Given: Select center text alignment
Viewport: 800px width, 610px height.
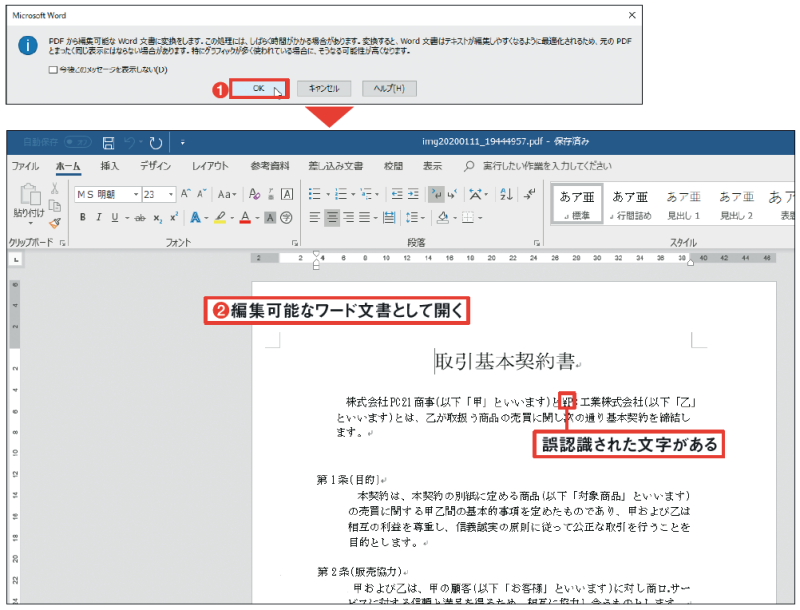Looking at the screenshot, I should 332,217.
